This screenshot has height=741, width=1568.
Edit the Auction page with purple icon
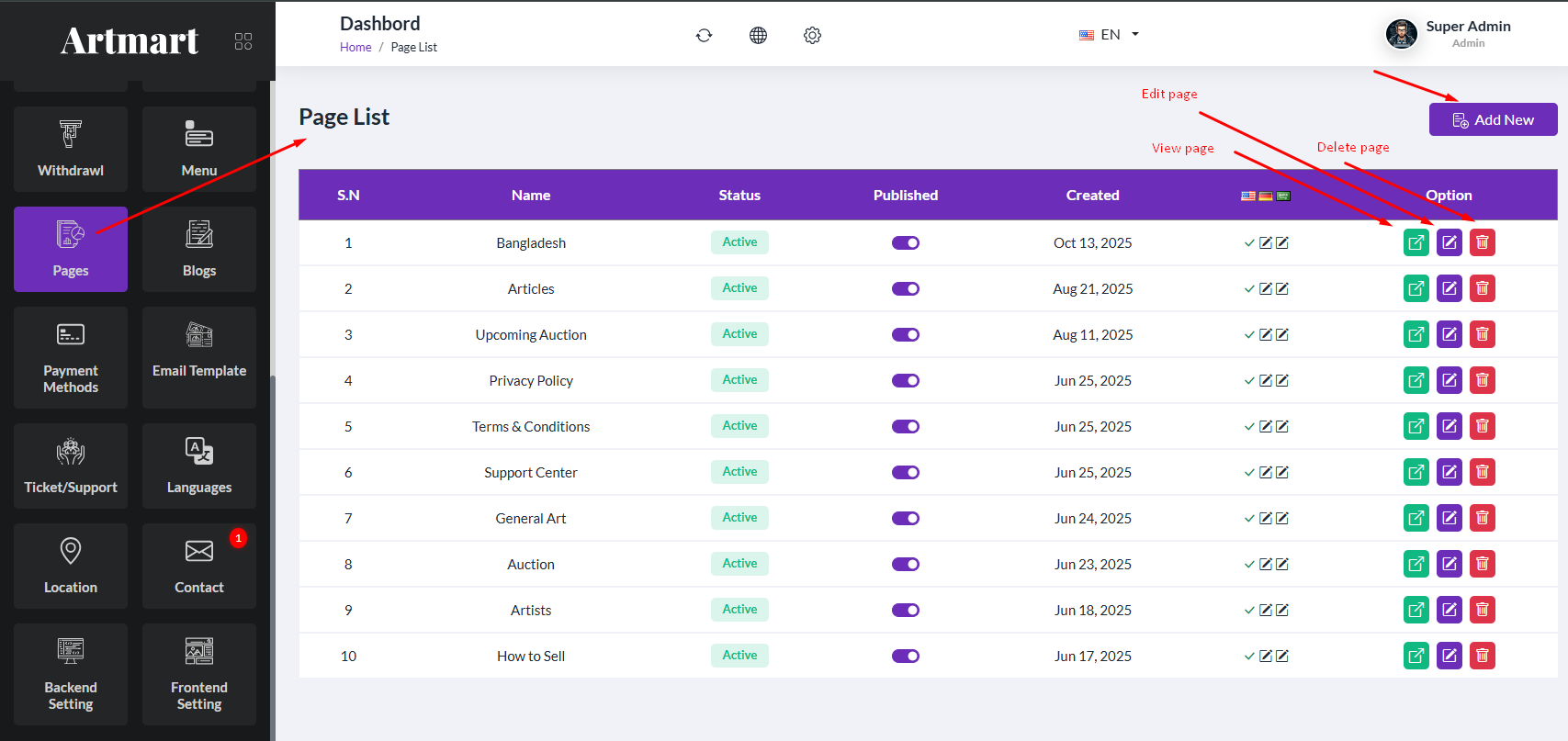[x=1449, y=564]
